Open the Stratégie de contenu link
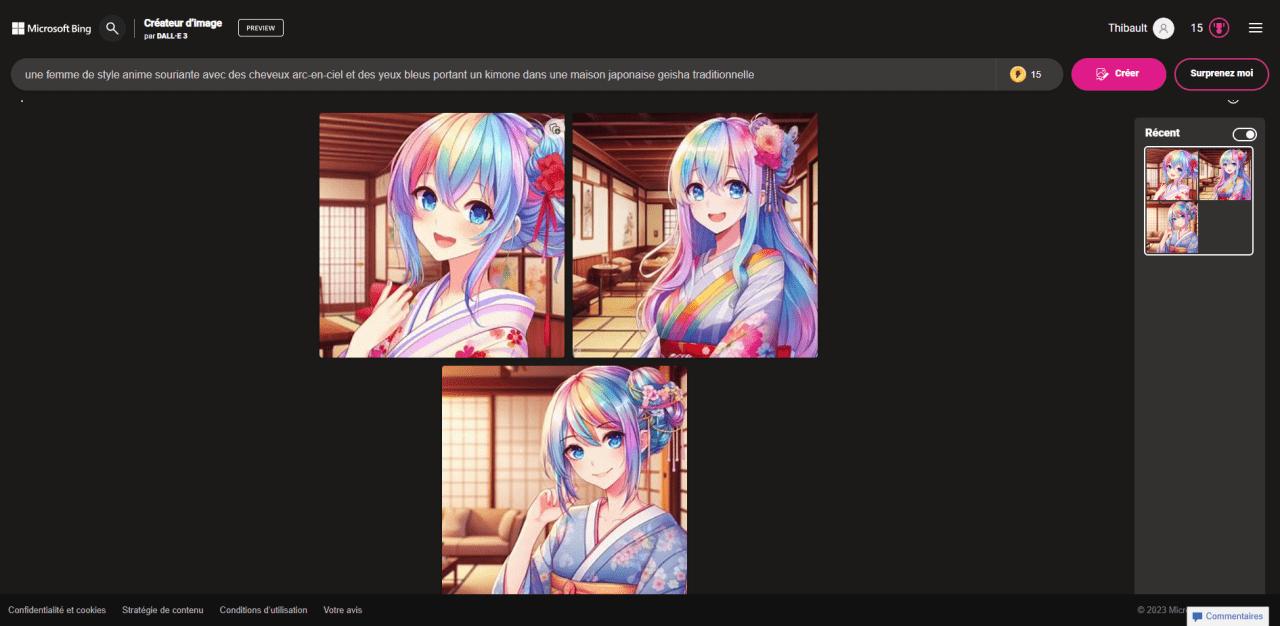This screenshot has height=626, width=1280. pyautogui.click(x=162, y=609)
